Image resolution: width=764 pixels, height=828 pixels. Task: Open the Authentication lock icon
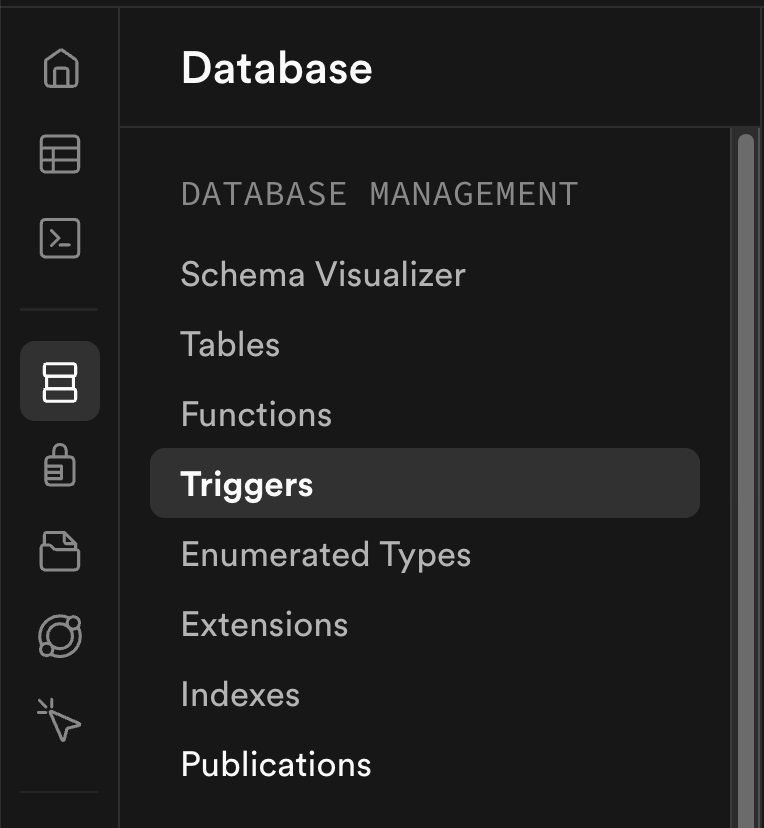coord(60,465)
